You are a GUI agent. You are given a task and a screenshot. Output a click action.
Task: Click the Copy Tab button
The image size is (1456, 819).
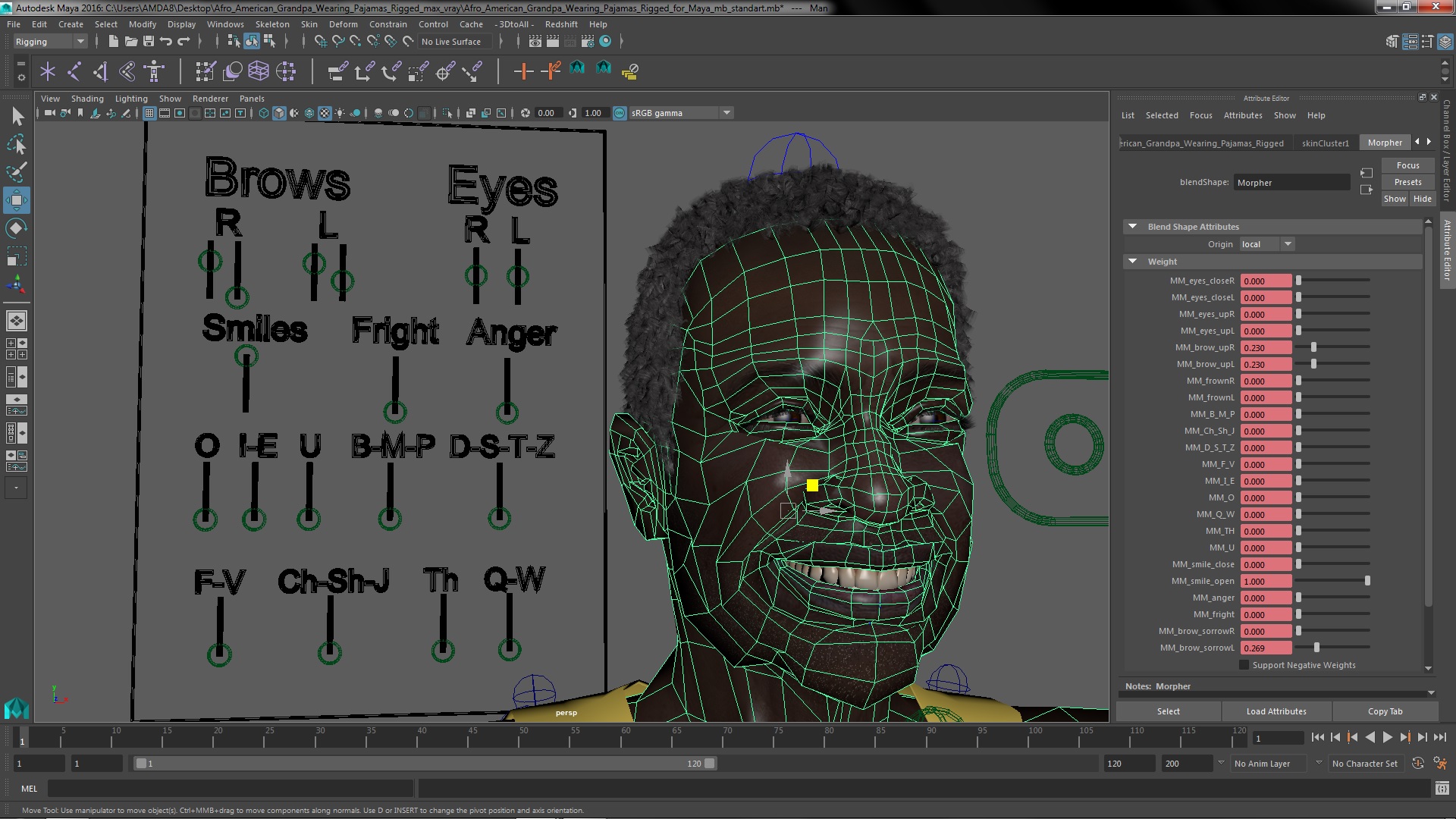(x=1385, y=711)
